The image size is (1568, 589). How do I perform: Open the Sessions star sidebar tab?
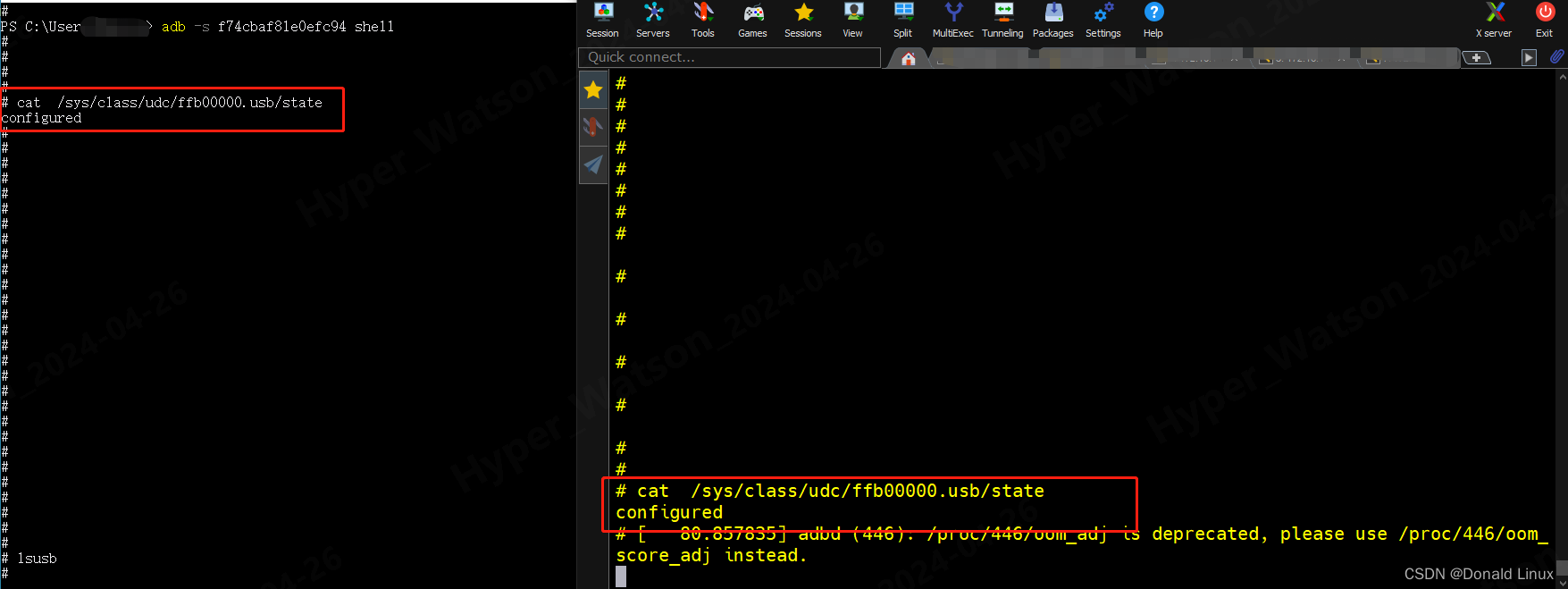click(593, 89)
